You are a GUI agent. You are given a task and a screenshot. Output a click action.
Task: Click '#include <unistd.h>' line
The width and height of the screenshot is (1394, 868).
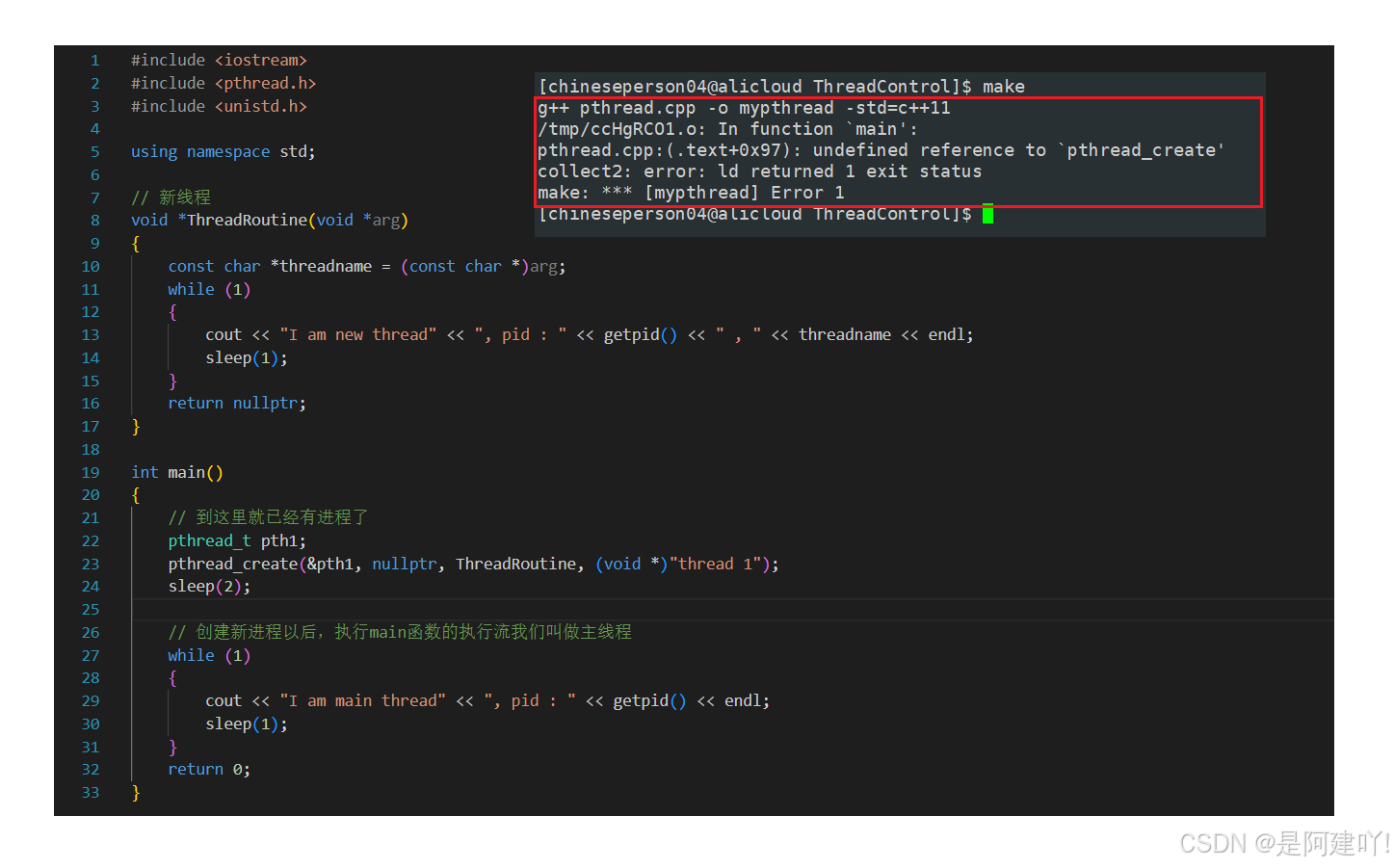tap(219, 106)
